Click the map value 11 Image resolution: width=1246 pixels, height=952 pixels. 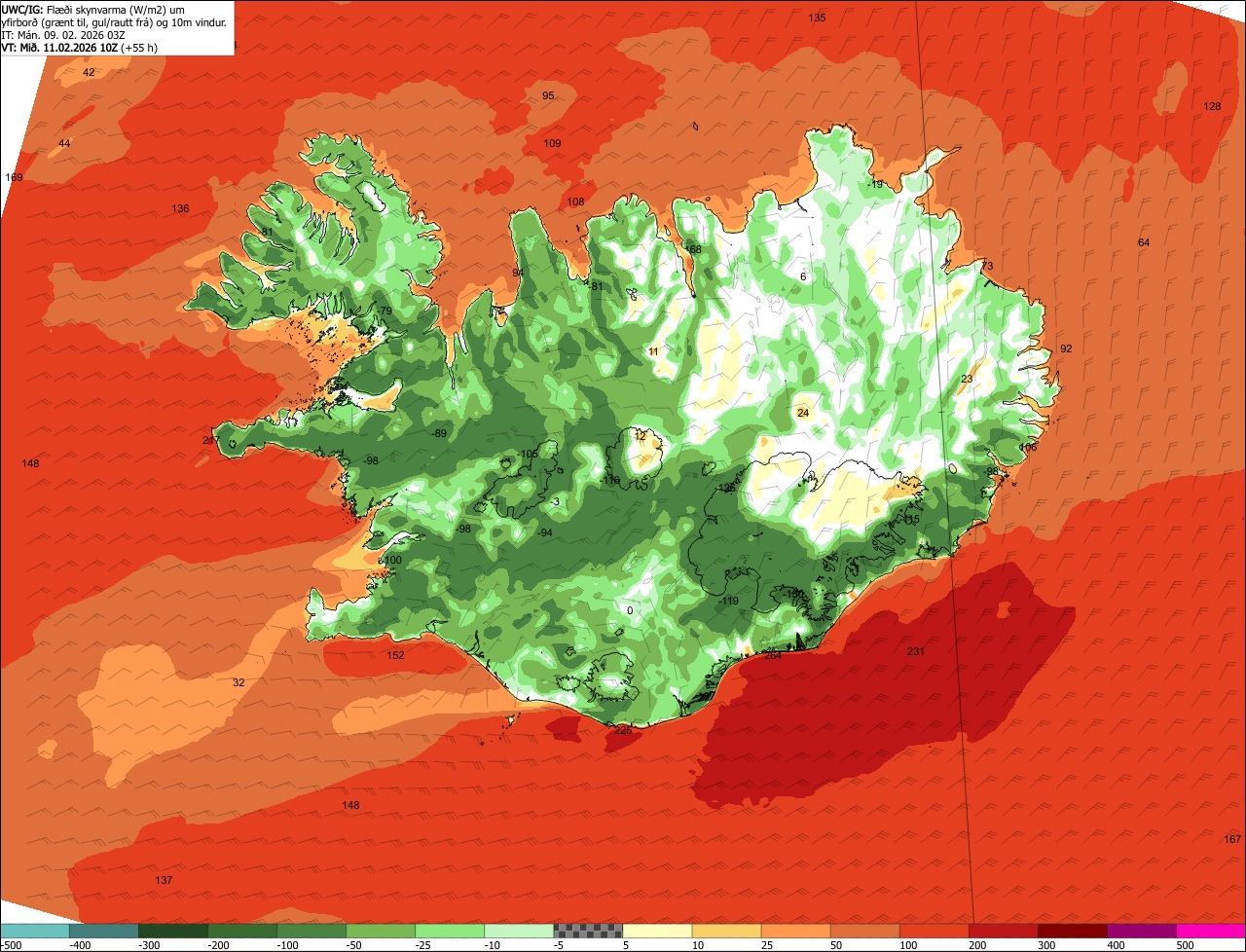pyautogui.click(x=653, y=352)
